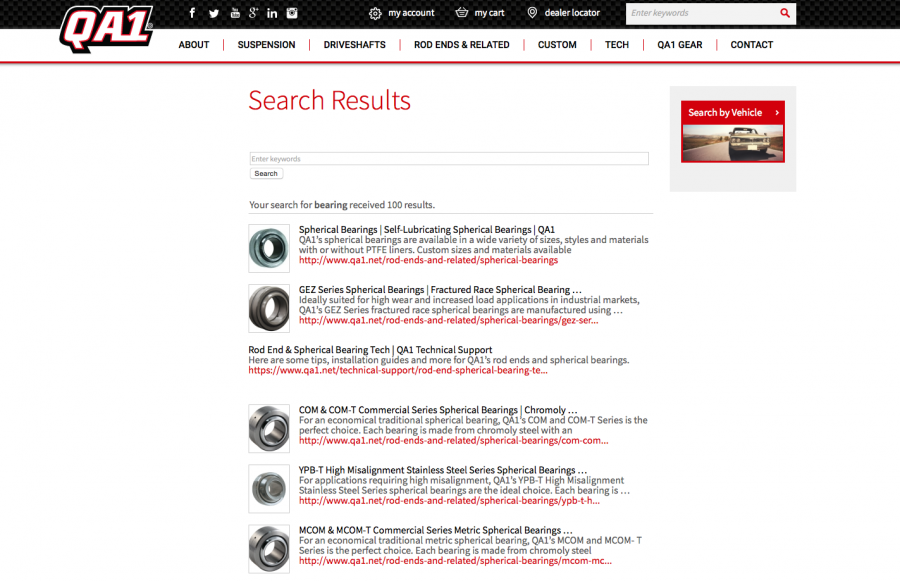Viewport: 900px width, 581px height.
Task: Open the Rod End & Spherical Bearing Tech title
Action: pyautogui.click(x=370, y=350)
